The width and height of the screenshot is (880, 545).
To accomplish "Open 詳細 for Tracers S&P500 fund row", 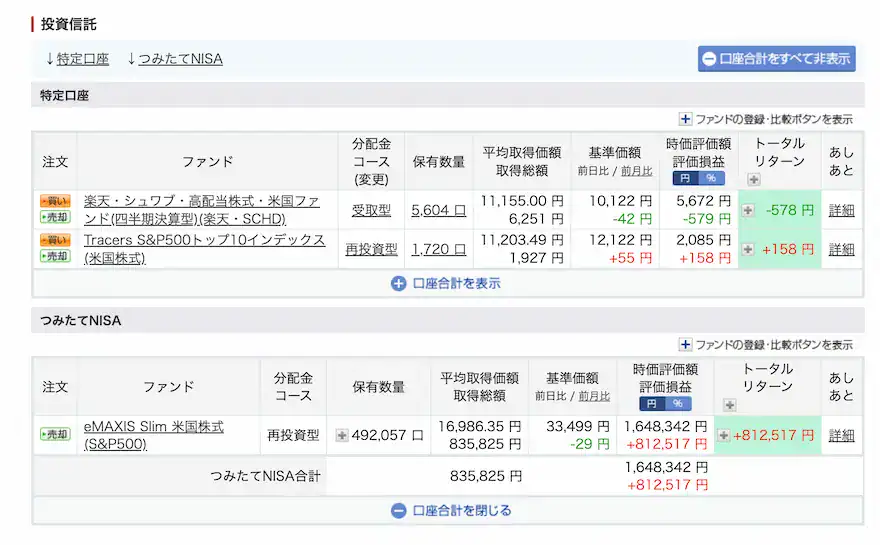I will pyautogui.click(x=841, y=249).
